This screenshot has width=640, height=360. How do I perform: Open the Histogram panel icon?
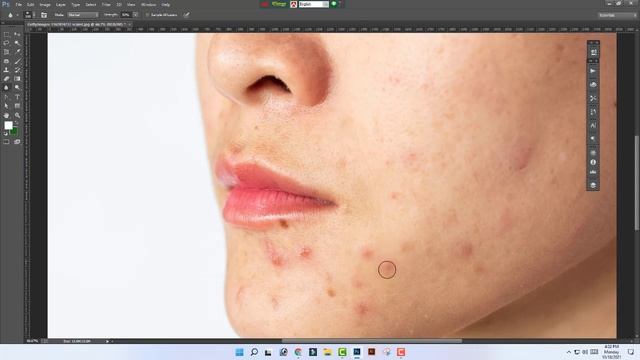593,172
